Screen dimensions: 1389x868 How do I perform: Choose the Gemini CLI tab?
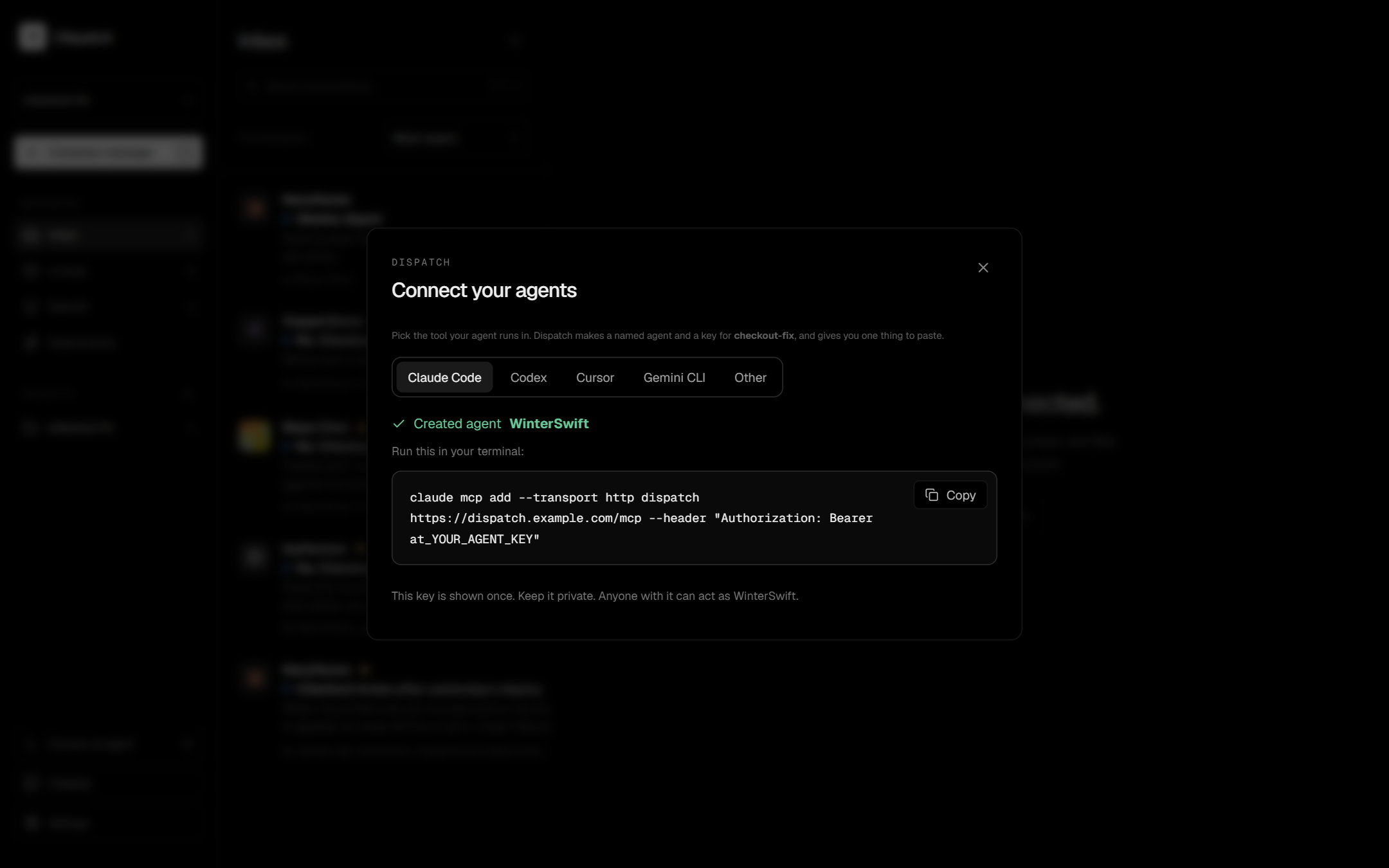(x=674, y=377)
